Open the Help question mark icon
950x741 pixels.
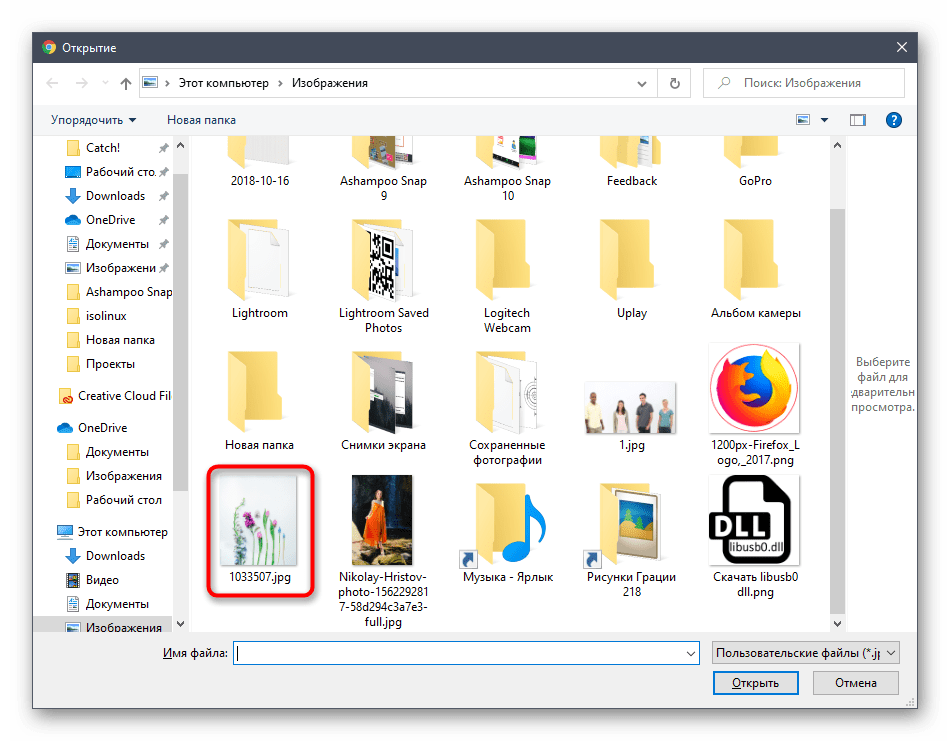pyautogui.click(x=894, y=120)
